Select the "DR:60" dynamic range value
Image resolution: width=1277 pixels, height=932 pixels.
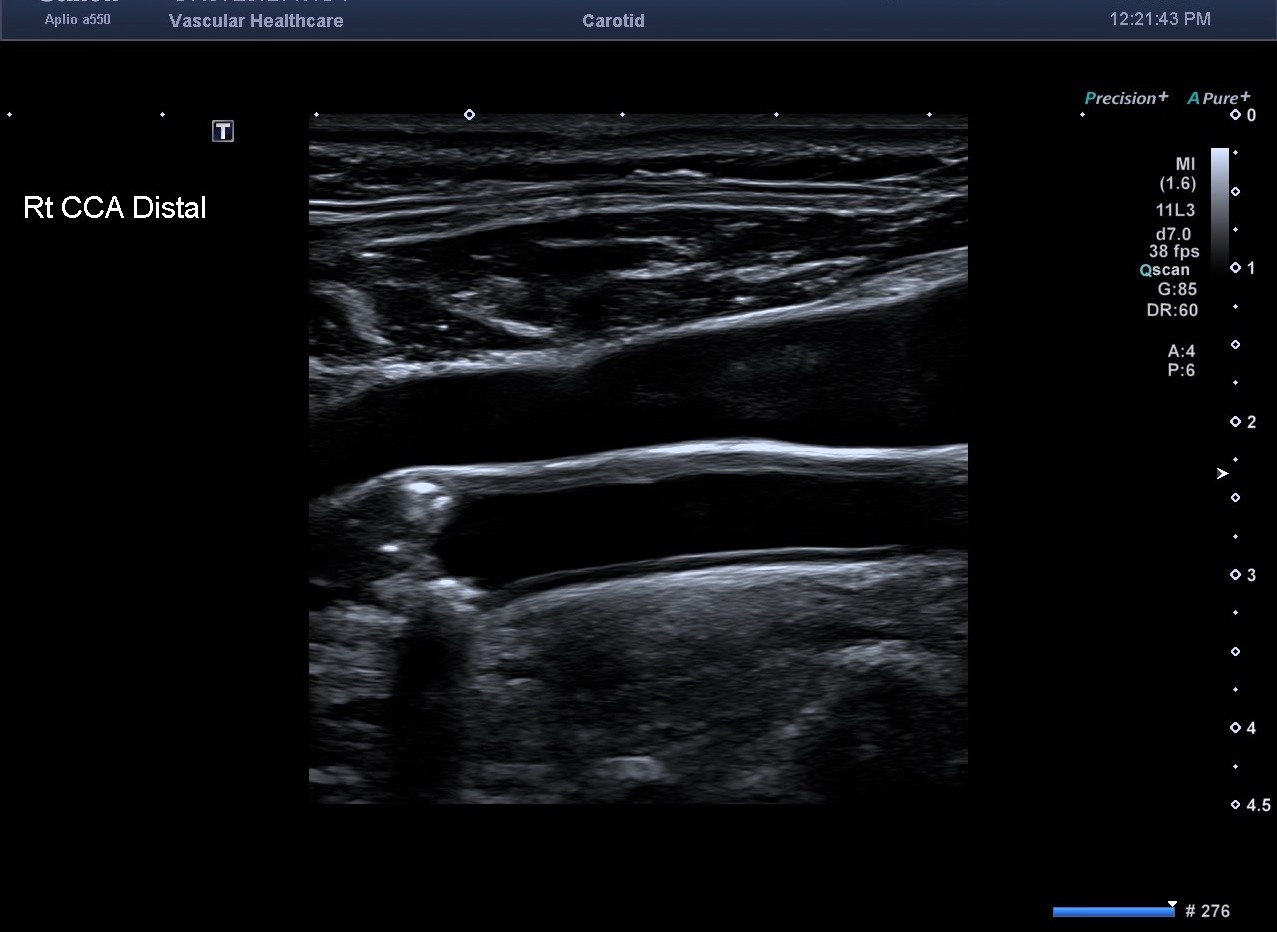1172,310
